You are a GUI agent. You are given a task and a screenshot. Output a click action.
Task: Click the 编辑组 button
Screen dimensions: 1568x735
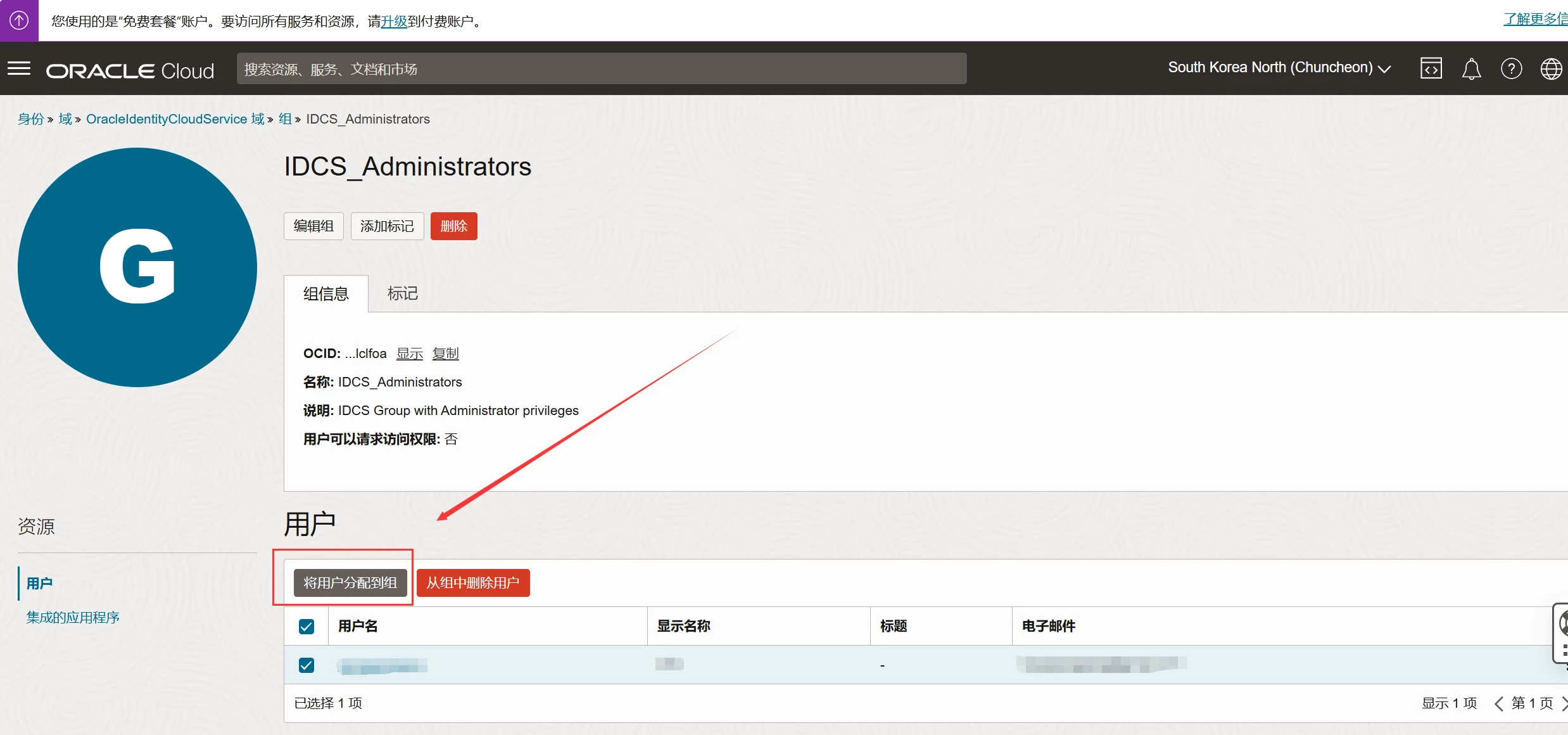(313, 226)
